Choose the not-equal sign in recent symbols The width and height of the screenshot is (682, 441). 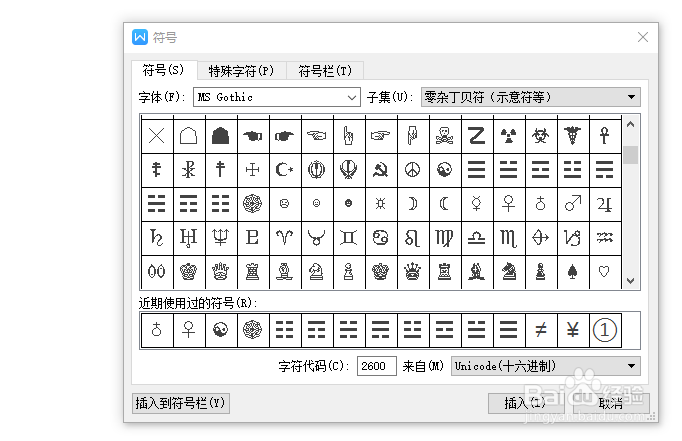tap(541, 330)
